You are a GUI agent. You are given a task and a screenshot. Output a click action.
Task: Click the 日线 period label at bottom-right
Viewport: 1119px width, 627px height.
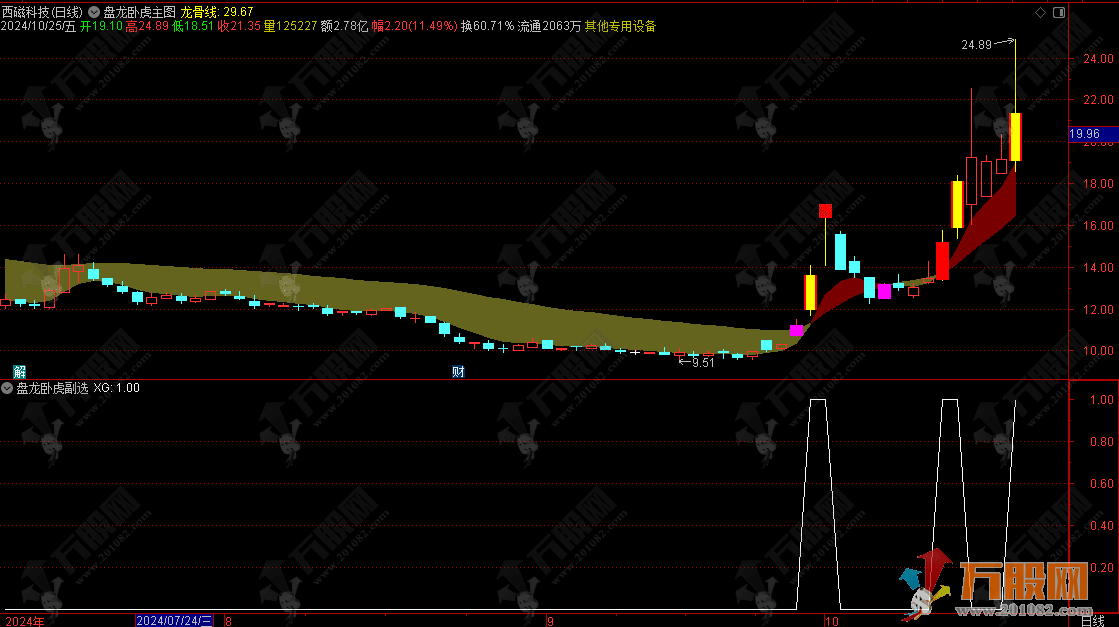pos(1093,621)
